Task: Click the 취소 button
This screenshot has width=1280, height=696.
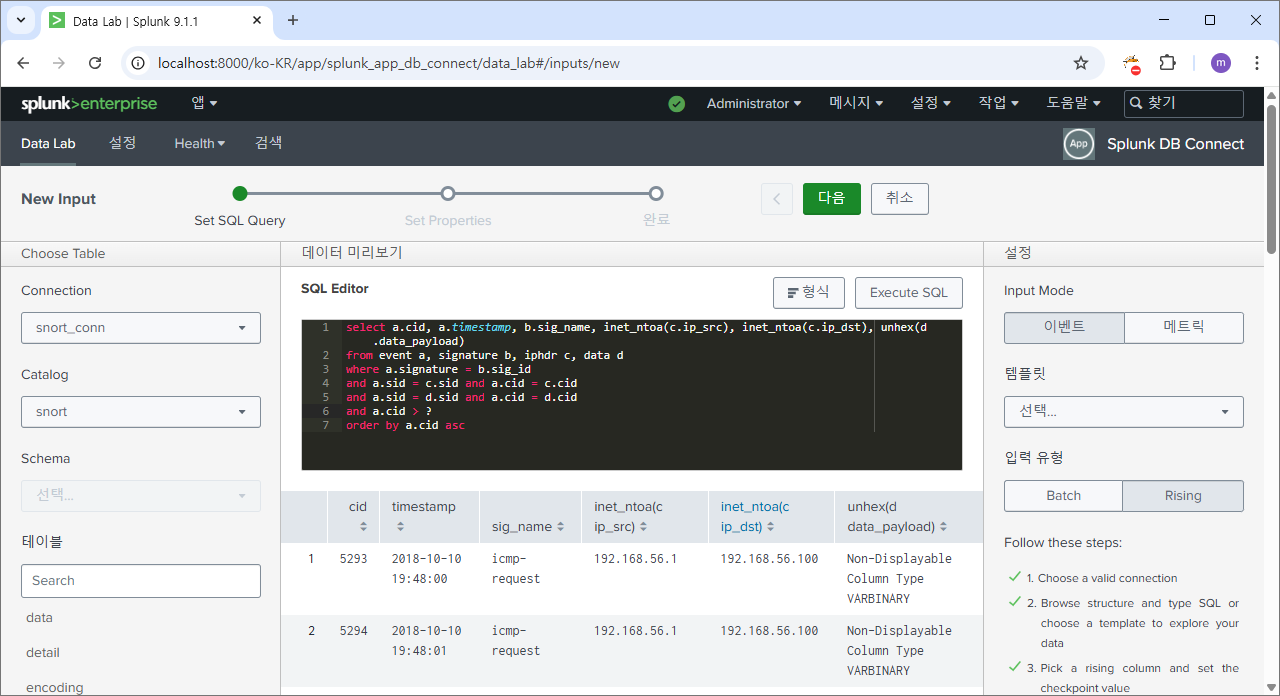Action: click(x=900, y=198)
